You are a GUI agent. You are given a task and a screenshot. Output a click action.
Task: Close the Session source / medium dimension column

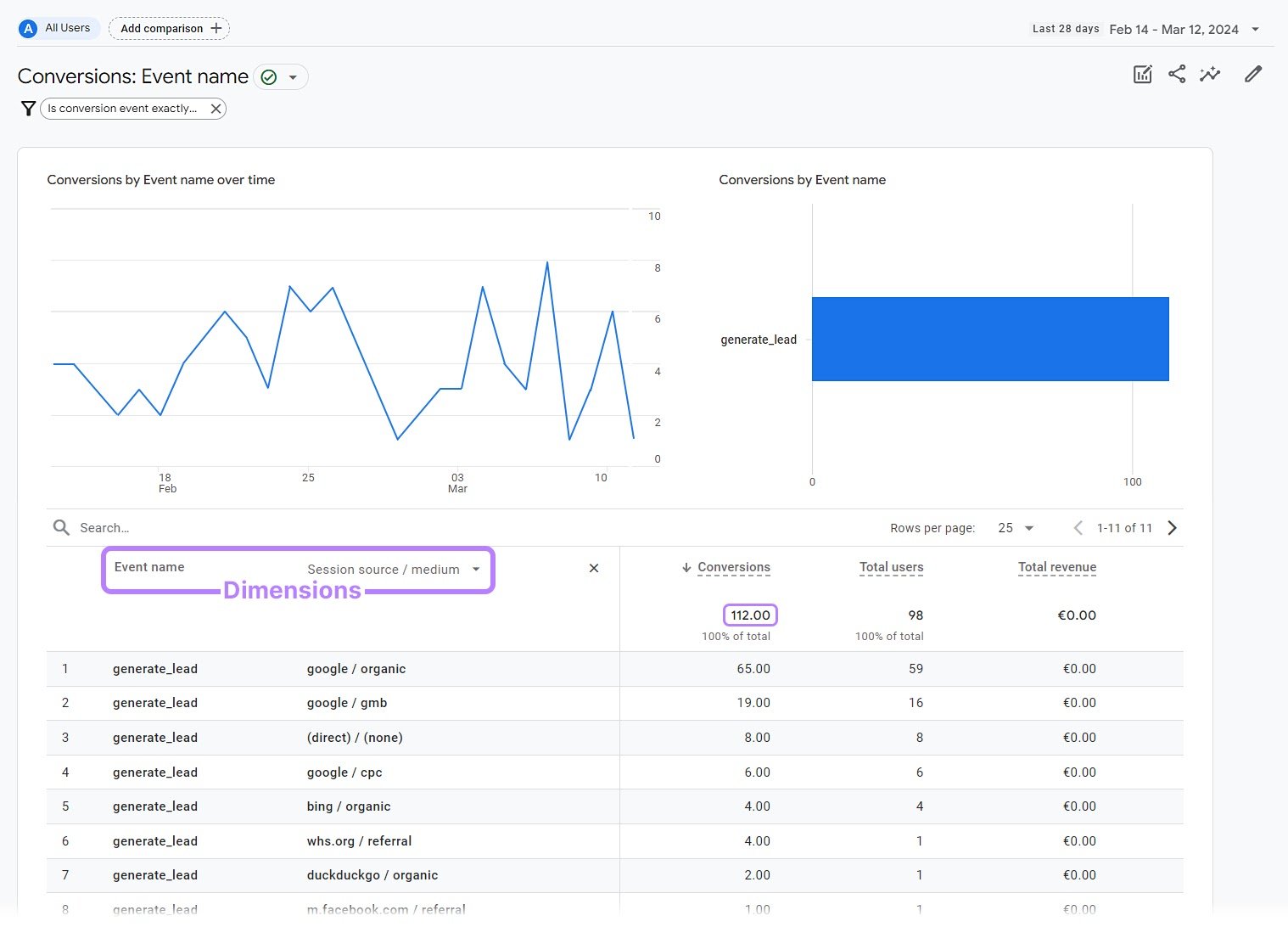pyautogui.click(x=593, y=568)
